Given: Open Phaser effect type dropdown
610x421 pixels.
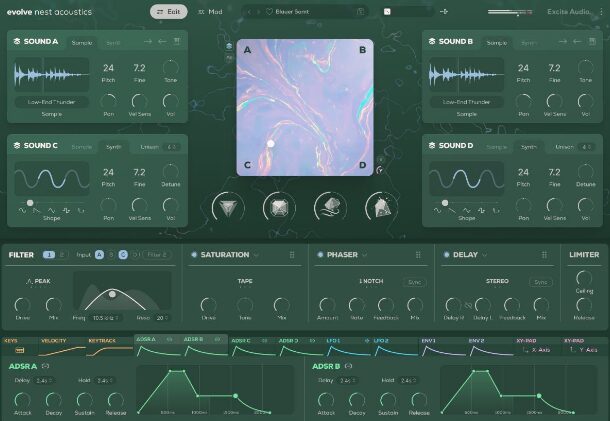Looking at the screenshot, I should tap(365, 255).
